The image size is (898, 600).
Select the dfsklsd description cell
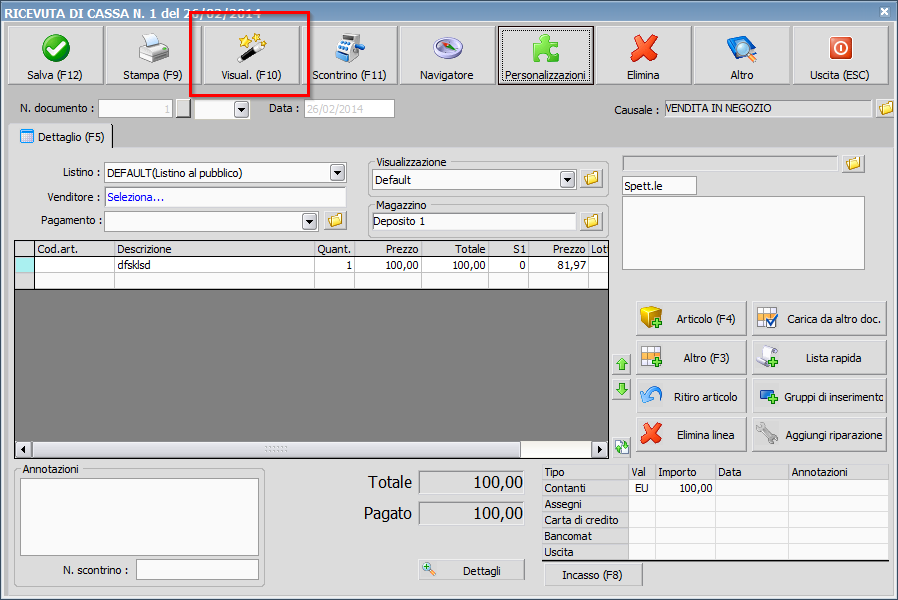214,265
